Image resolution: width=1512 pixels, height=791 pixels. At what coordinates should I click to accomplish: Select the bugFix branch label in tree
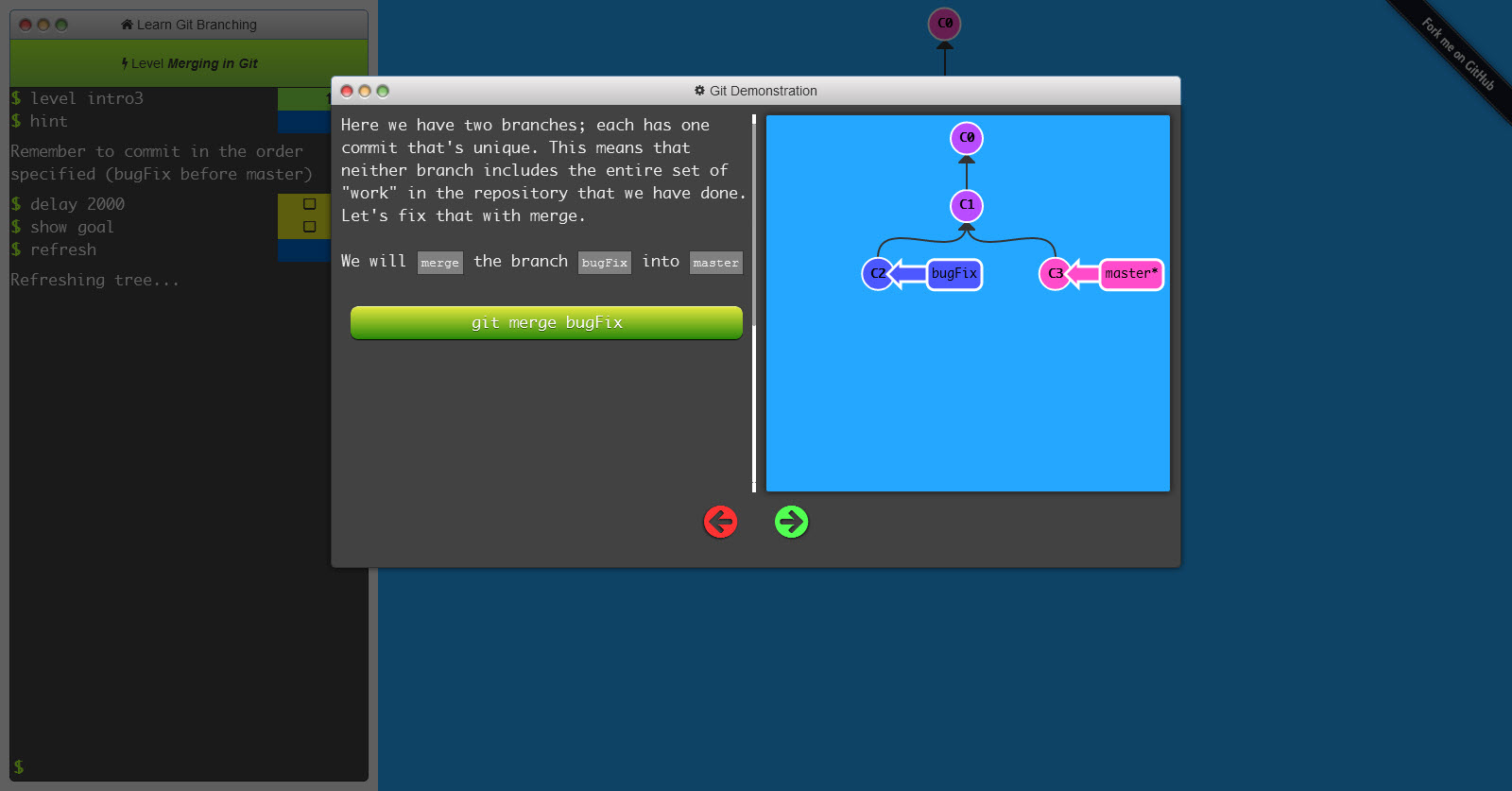coord(954,274)
